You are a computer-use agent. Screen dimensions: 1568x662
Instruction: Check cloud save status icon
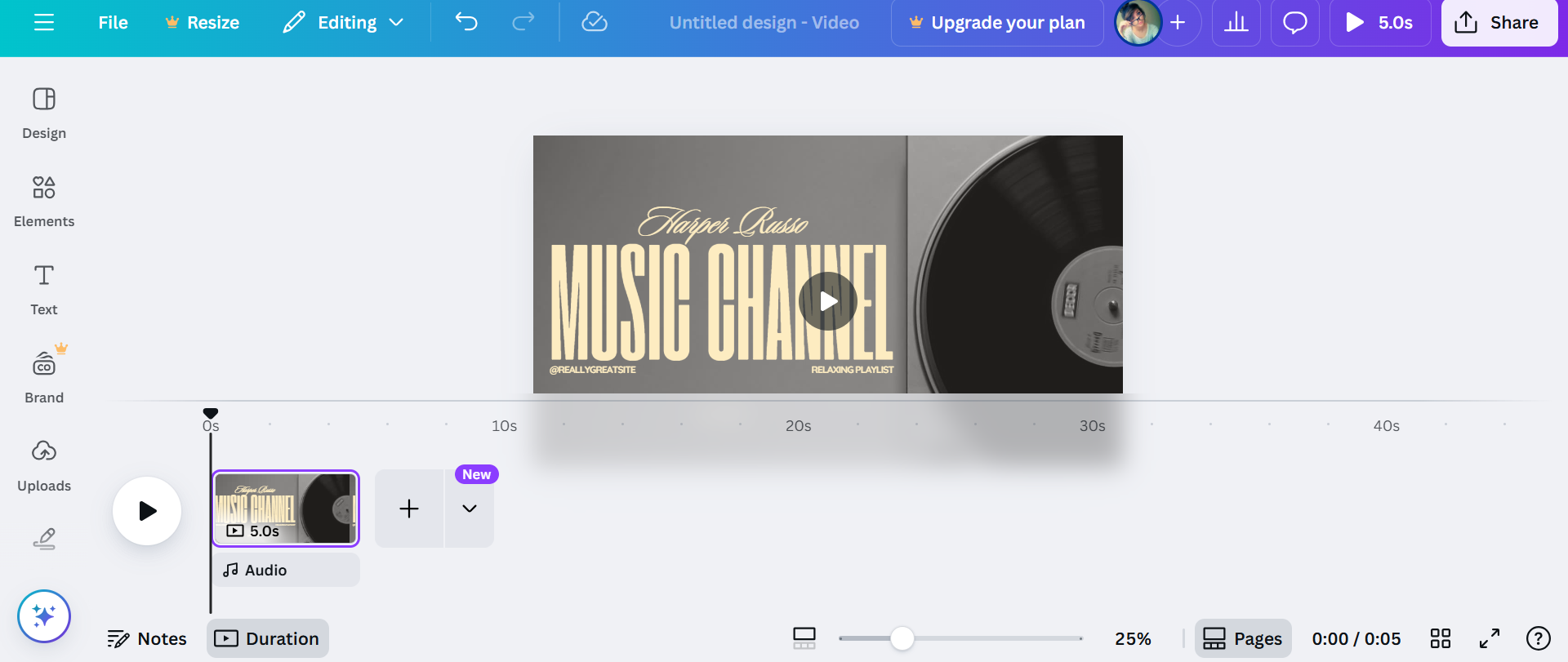coord(595,22)
